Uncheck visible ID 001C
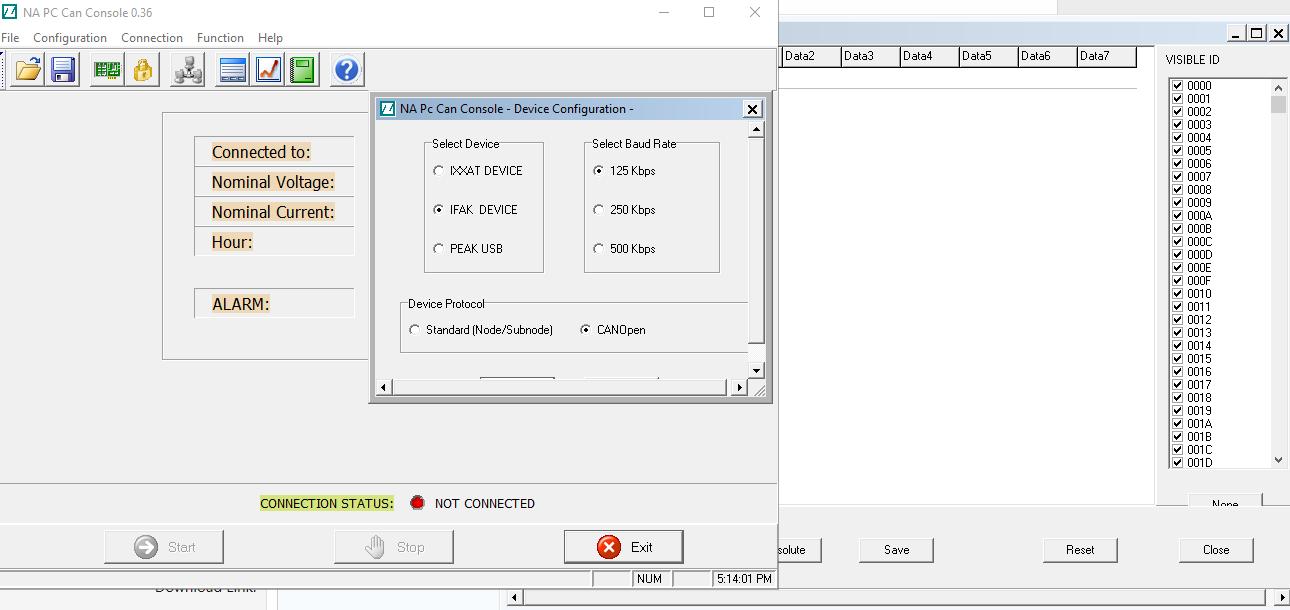 (x=1178, y=450)
